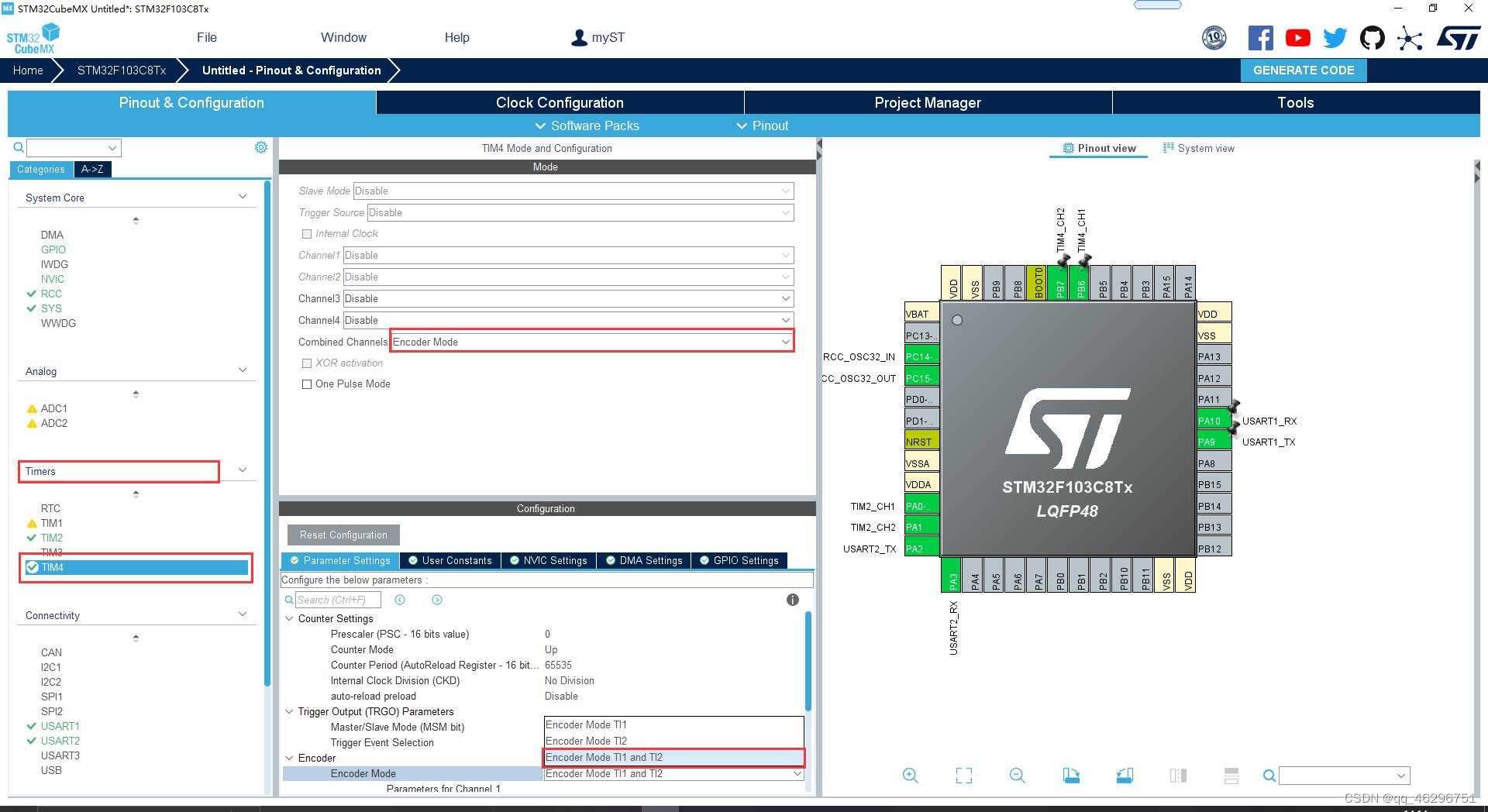
Task: Enable the Internal Clock checkbox
Action: (307, 233)
